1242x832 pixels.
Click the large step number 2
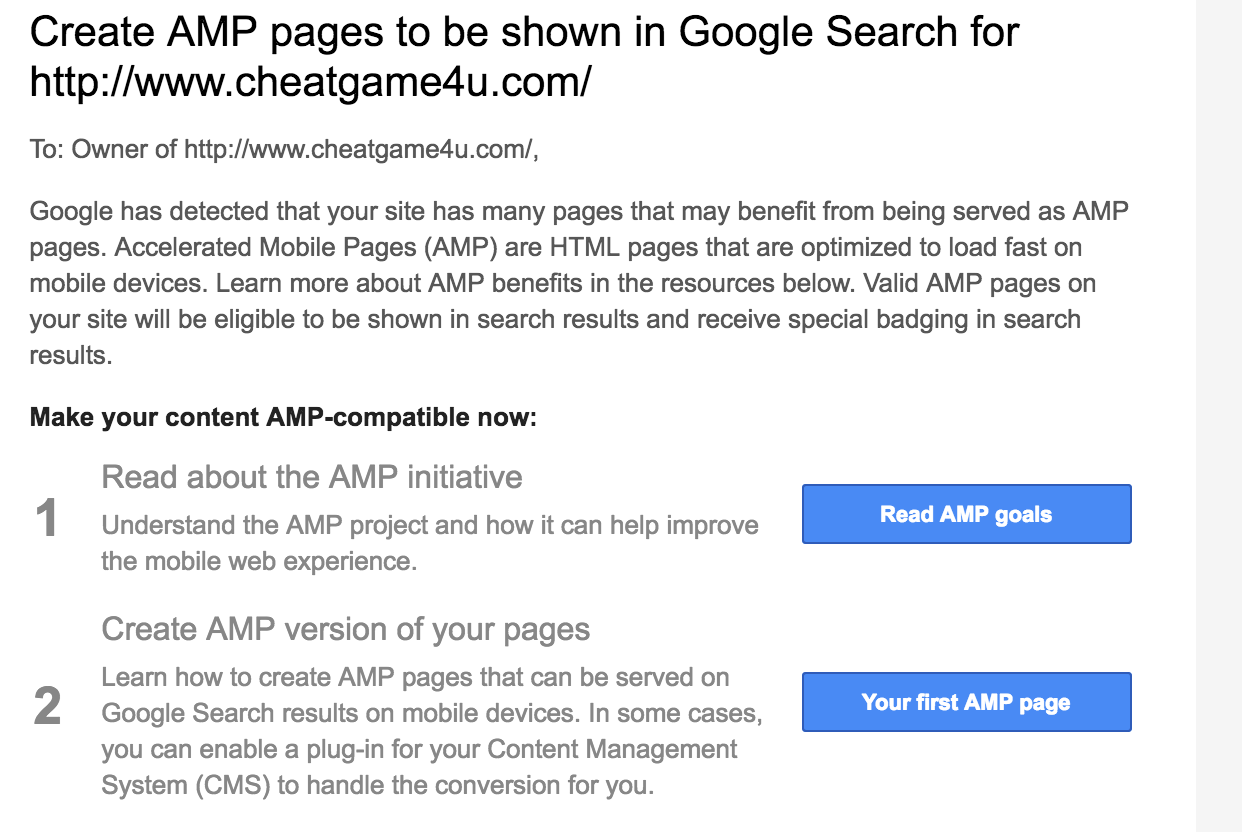point(47,707)
